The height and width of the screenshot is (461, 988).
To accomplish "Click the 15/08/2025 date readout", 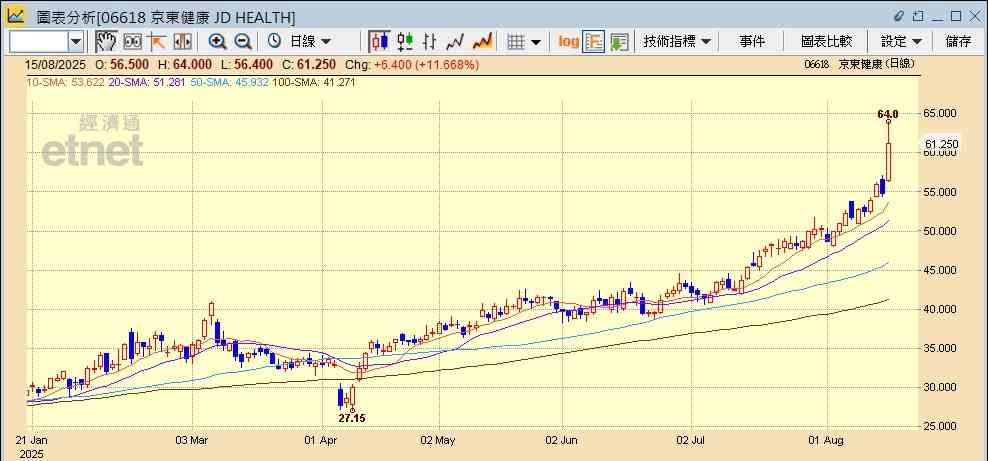I will click(x=56, y=64).
